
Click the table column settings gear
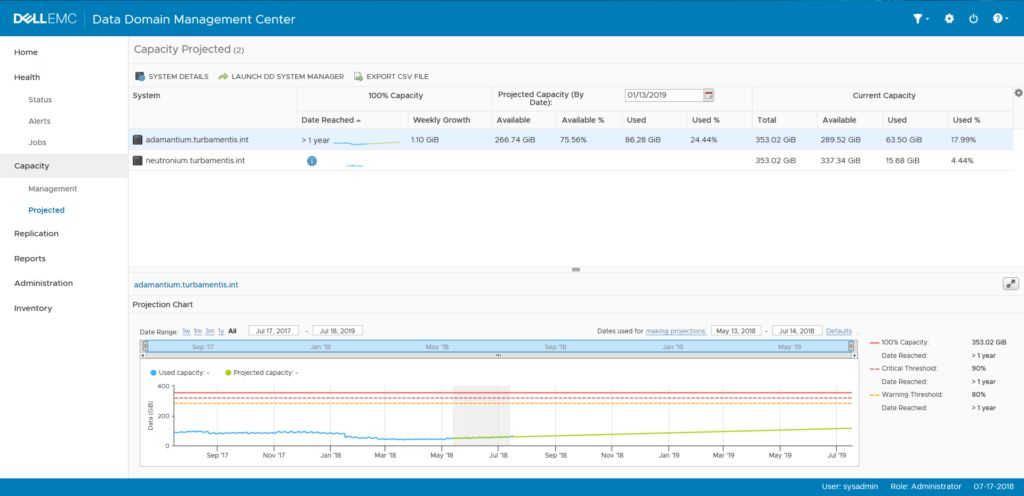tap(1018, 93)
